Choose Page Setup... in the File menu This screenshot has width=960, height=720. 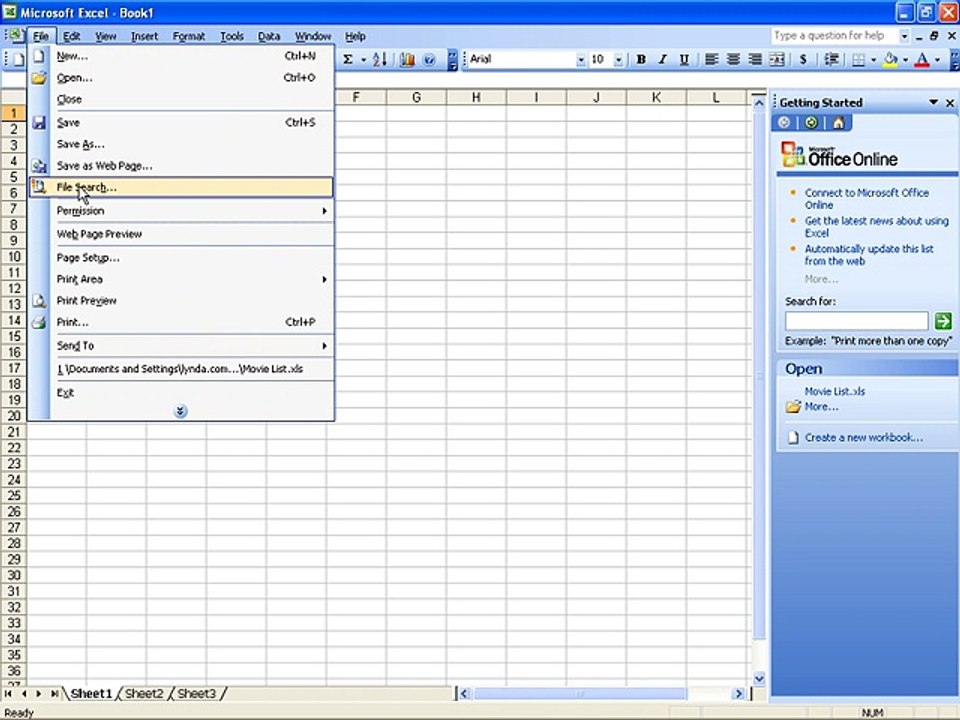click(x=181, y=258)
